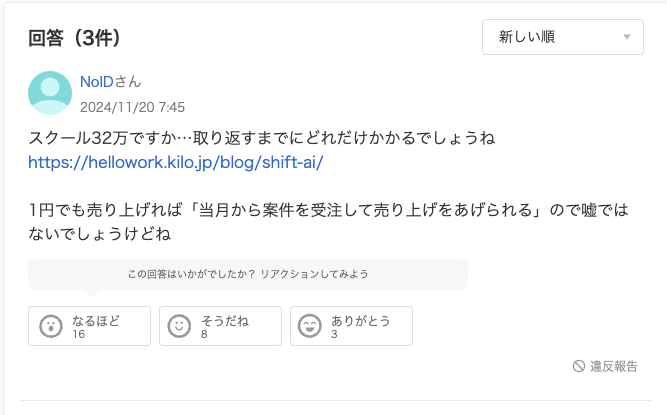Screen dimensions: 667x415
Task: Click NoID's teal avatar icon
Action: pyautogui.click(x=50, y=92)
